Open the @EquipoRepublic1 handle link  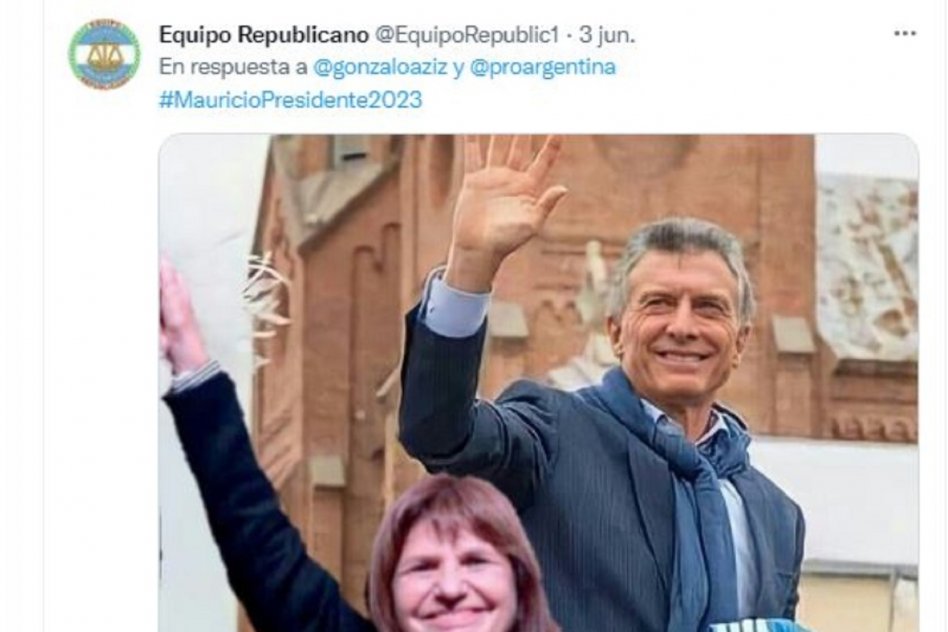pos(467,35)
